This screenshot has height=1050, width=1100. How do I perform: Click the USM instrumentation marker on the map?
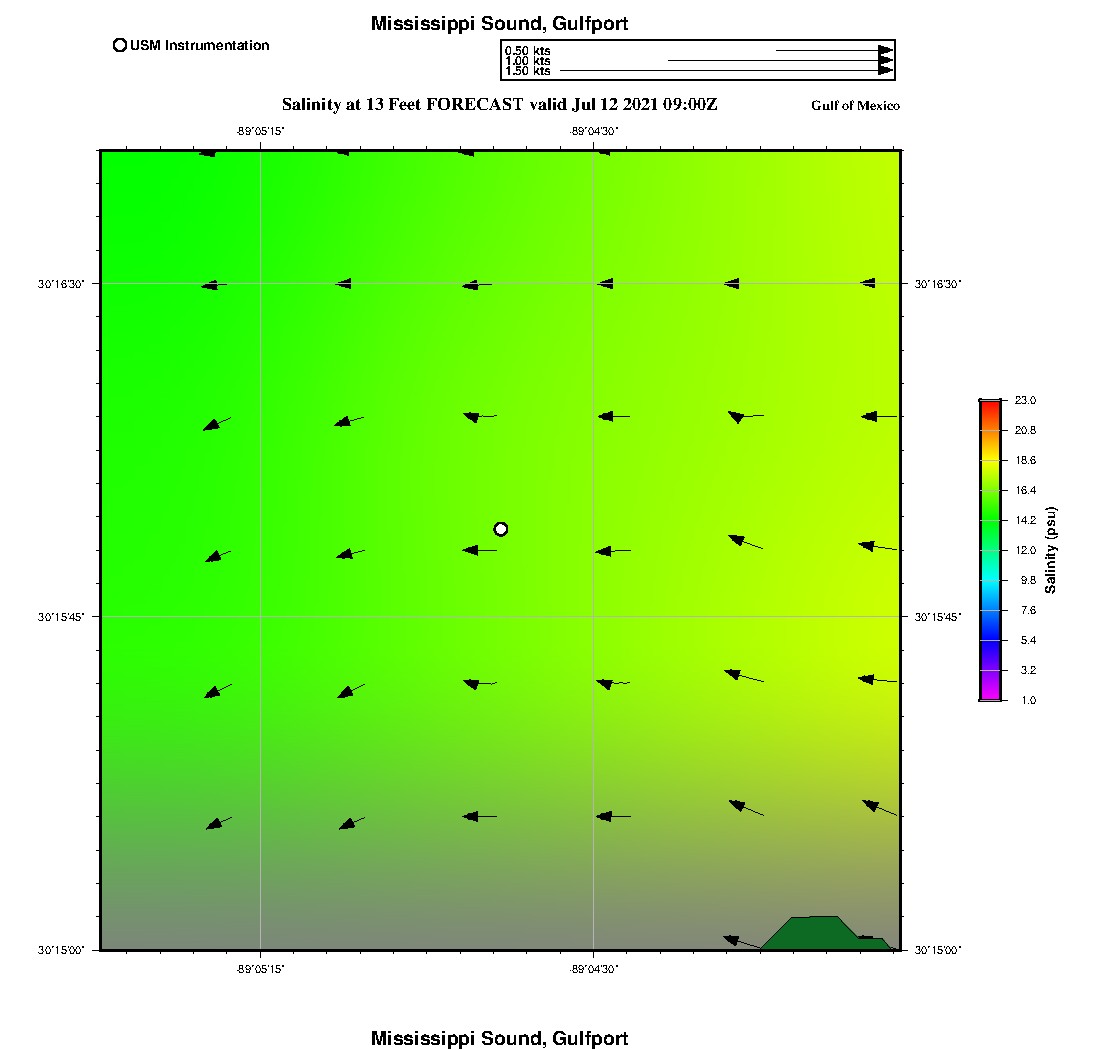click(x=501, y=529)
